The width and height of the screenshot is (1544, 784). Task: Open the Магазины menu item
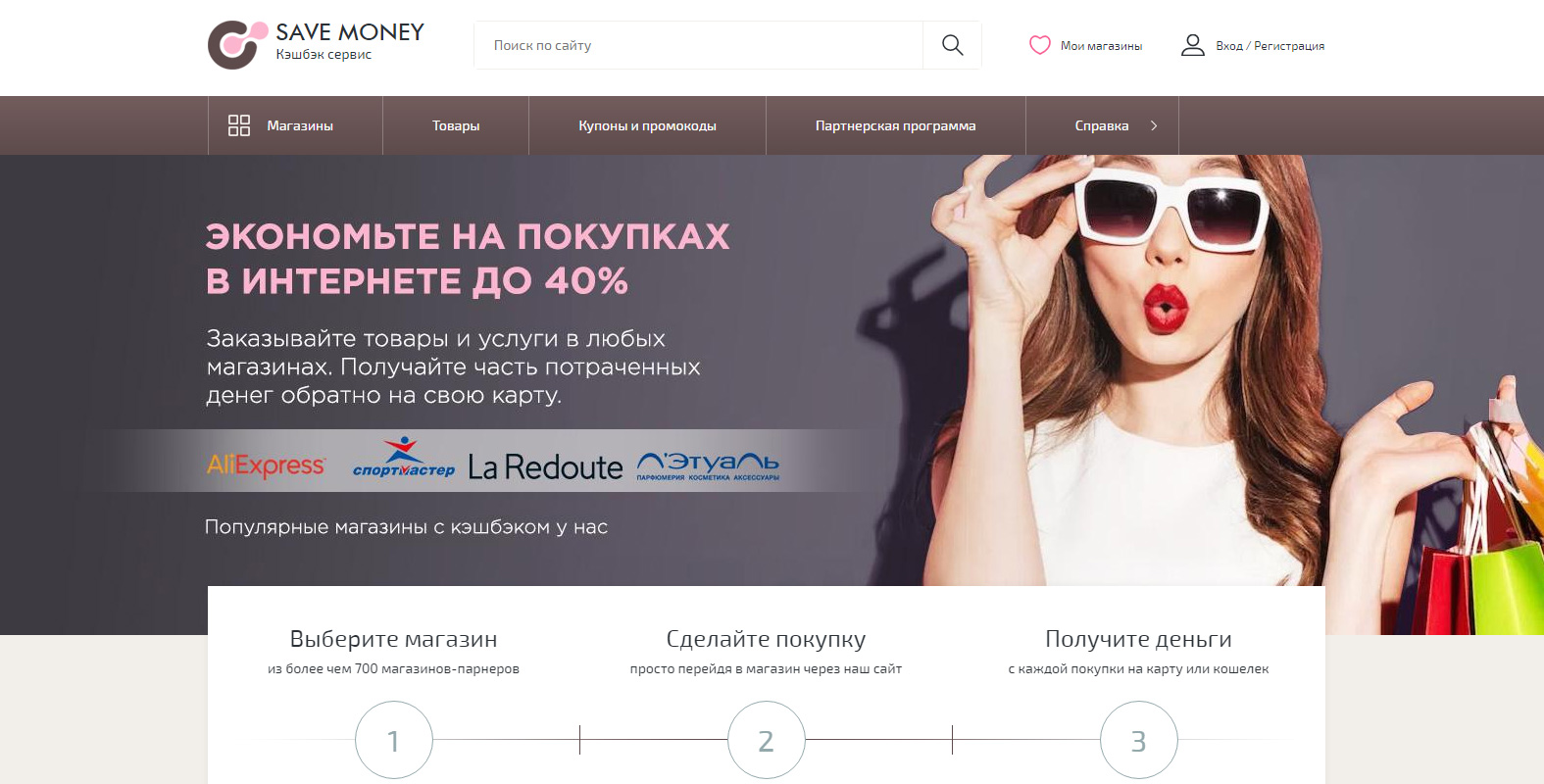300,125
